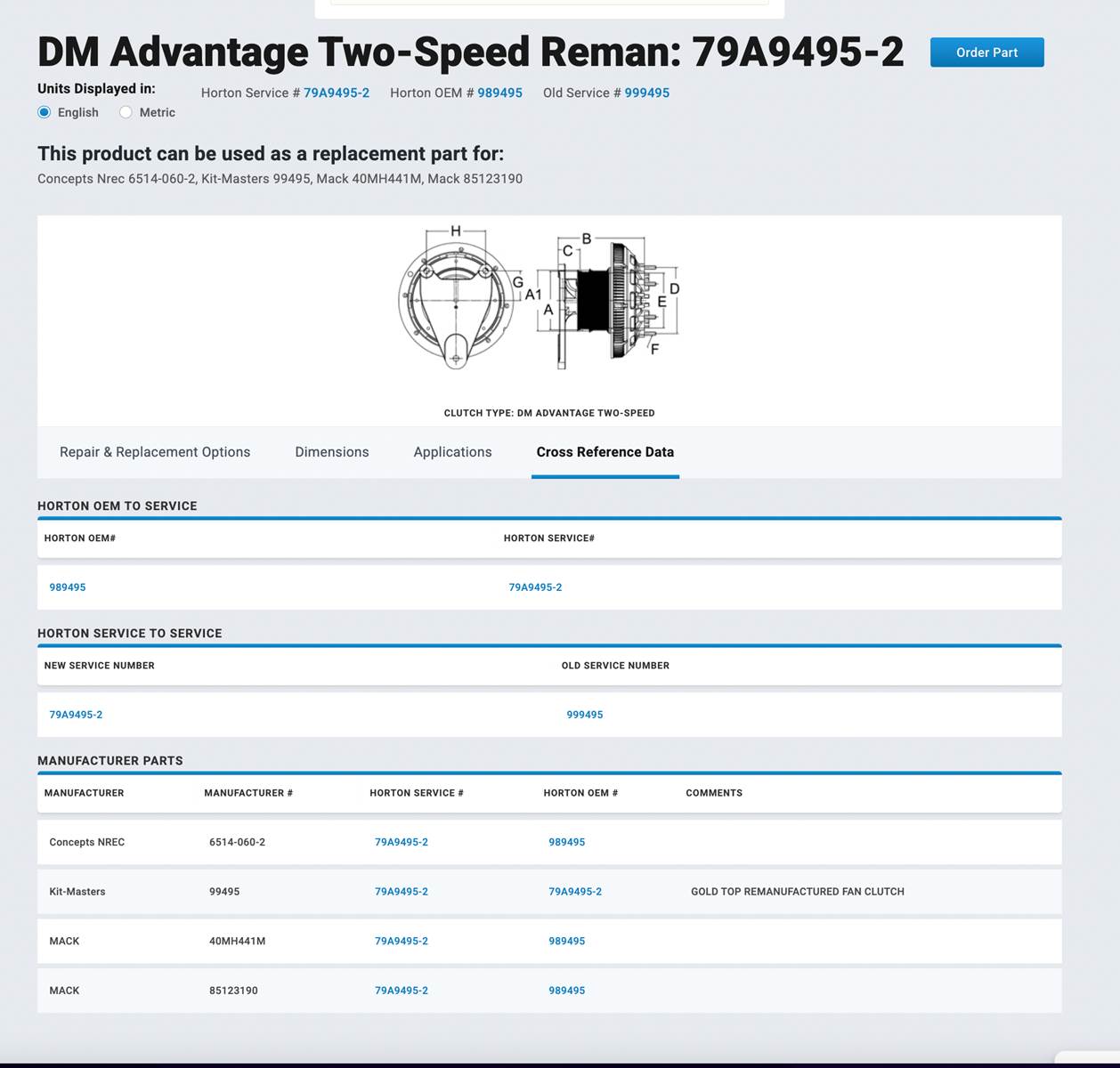Viewport: 1120px width, 1068px height.
Task: Click Horton OEM 79A9495-2 in Kit-Masters row
Action: click(574, 892)
